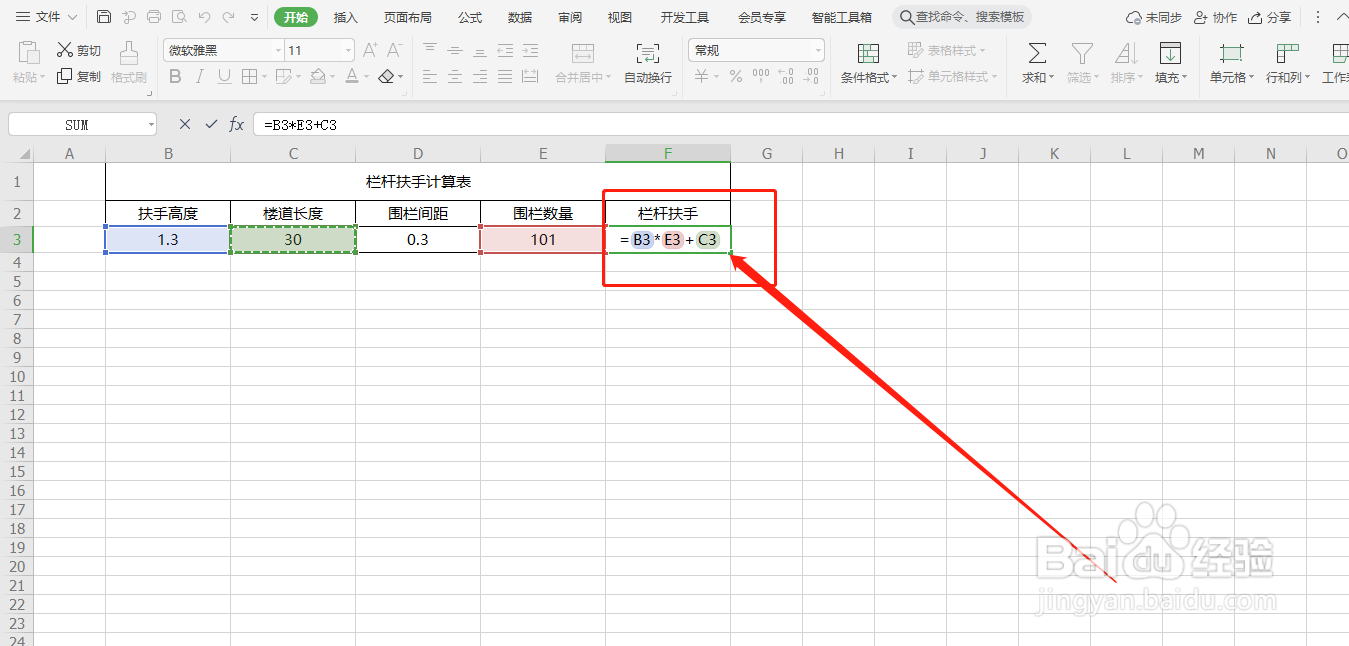Click the Print icon in quick access toolbar
1349x646 pixels.
click(153, 17)
